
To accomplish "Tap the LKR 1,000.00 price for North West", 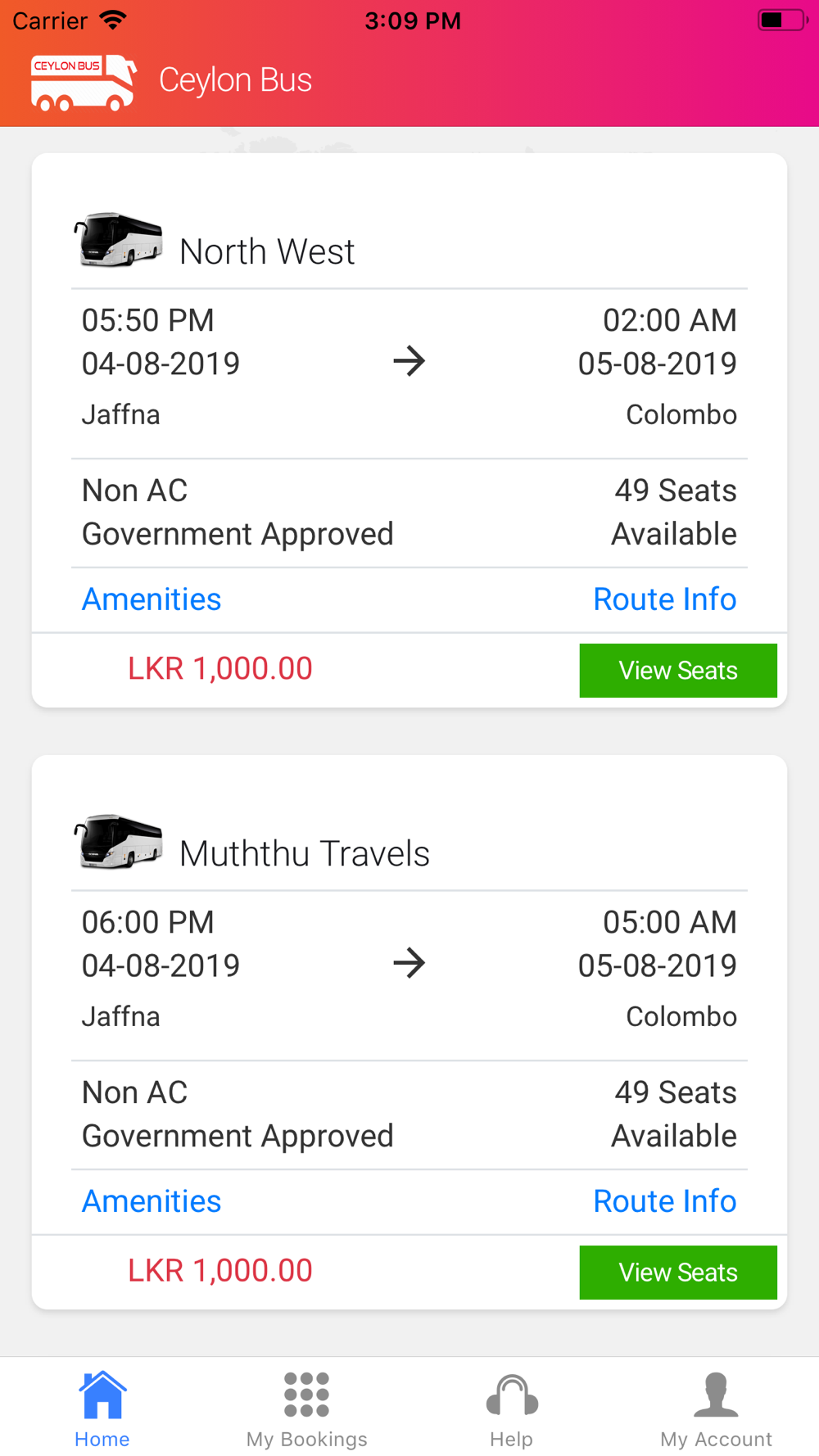I will (x=220, y=669).
